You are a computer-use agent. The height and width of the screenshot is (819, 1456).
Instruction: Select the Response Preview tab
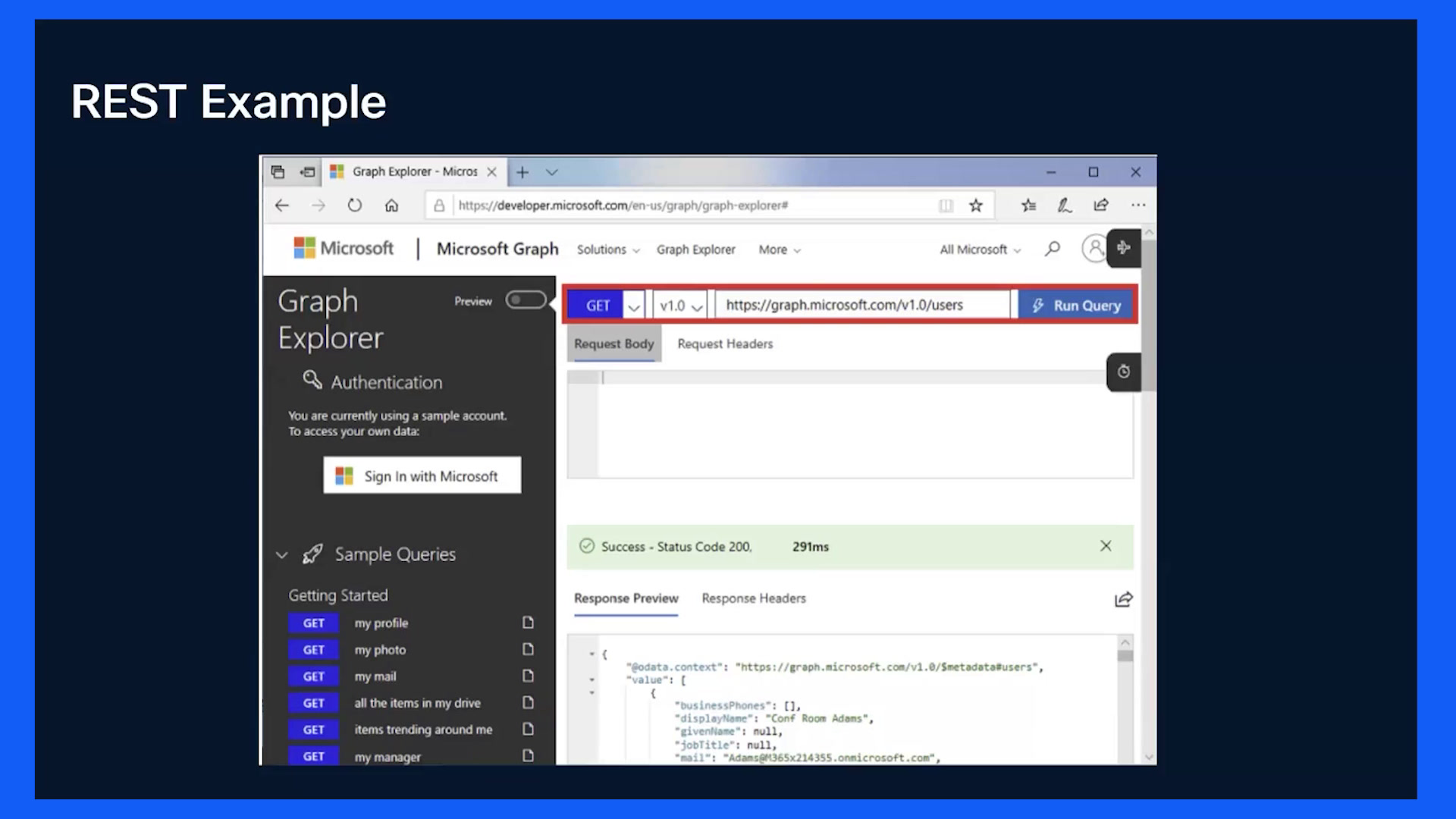click(x=626, y=598)
